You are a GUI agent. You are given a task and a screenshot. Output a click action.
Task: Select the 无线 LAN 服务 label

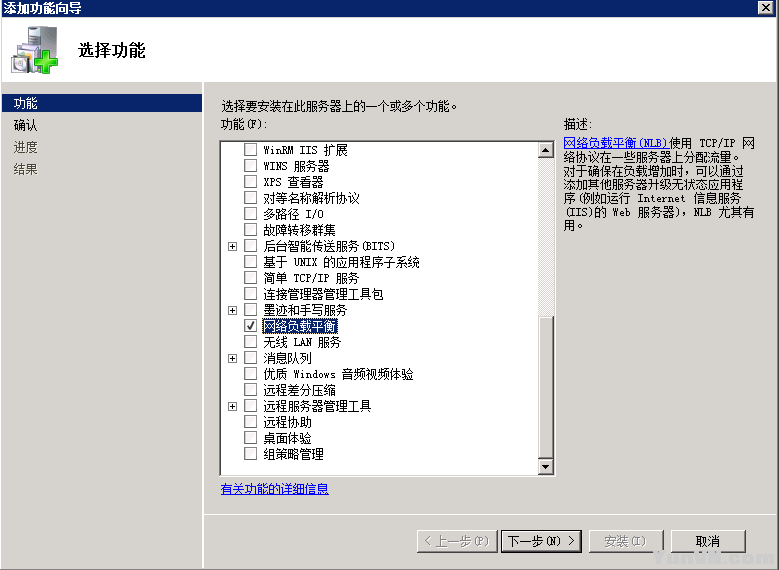pos(302,342)
